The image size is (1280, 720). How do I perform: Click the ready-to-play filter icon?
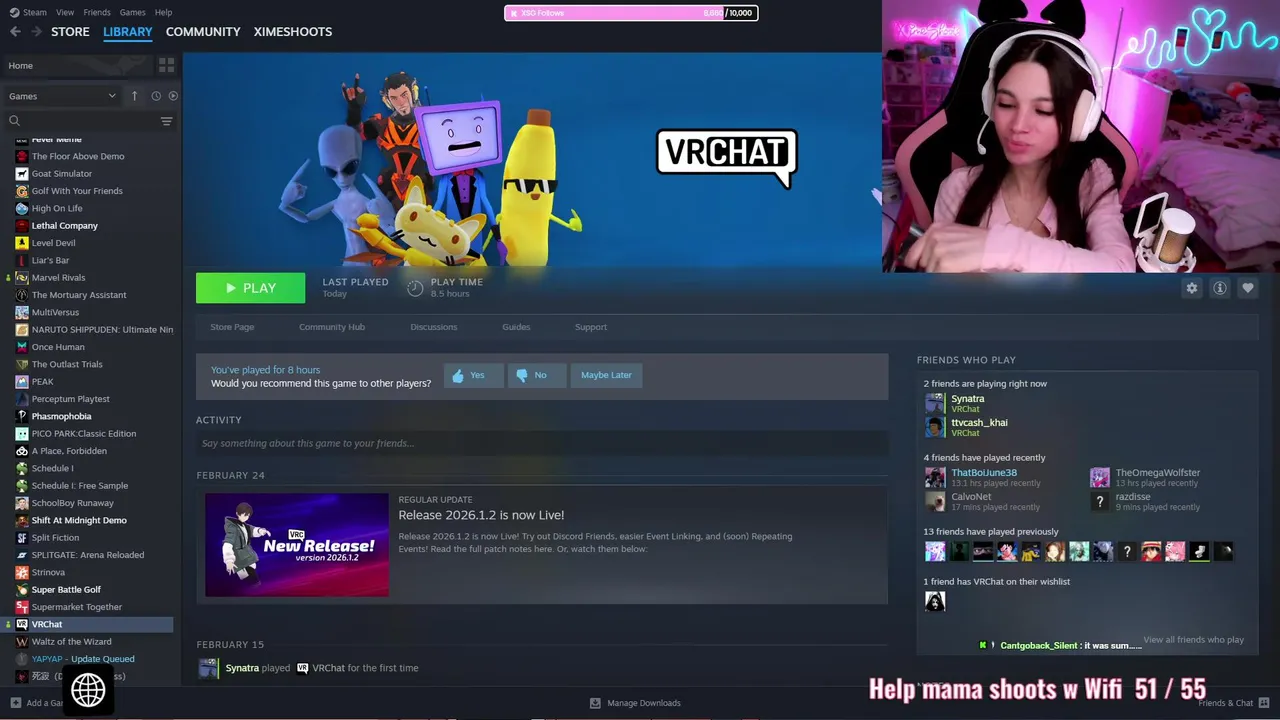tap(173, 96)
